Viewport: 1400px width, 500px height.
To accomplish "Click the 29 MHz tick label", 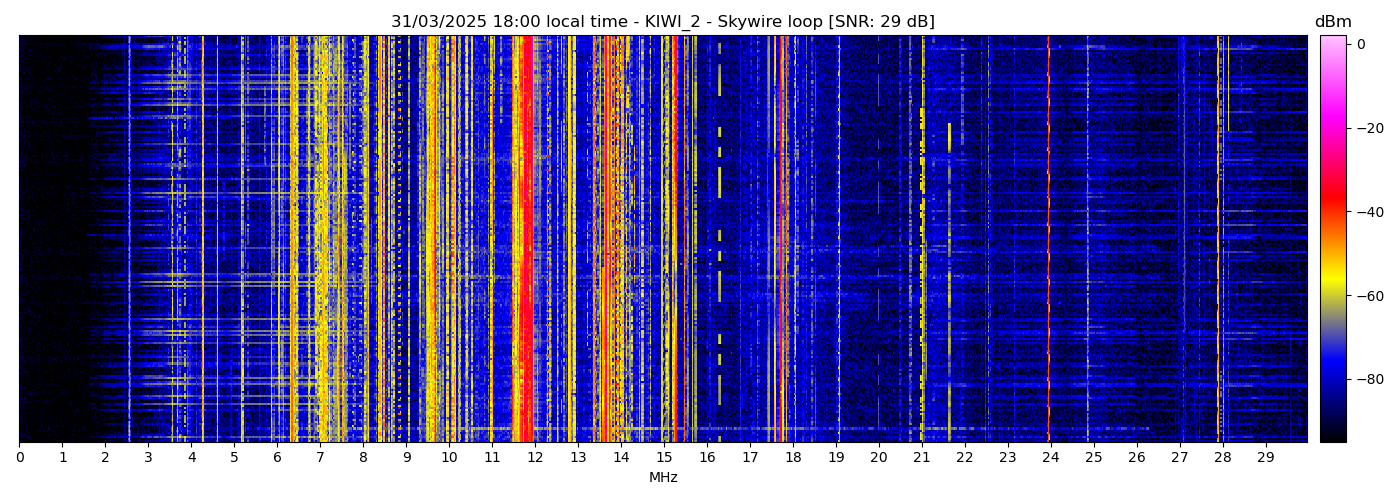I will [1265, 458].
